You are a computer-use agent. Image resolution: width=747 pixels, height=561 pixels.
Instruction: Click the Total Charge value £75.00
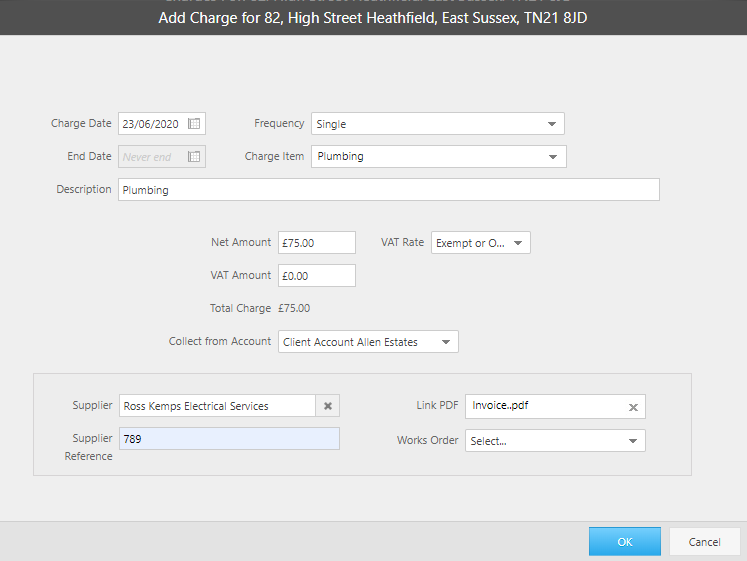coord(294,308)
